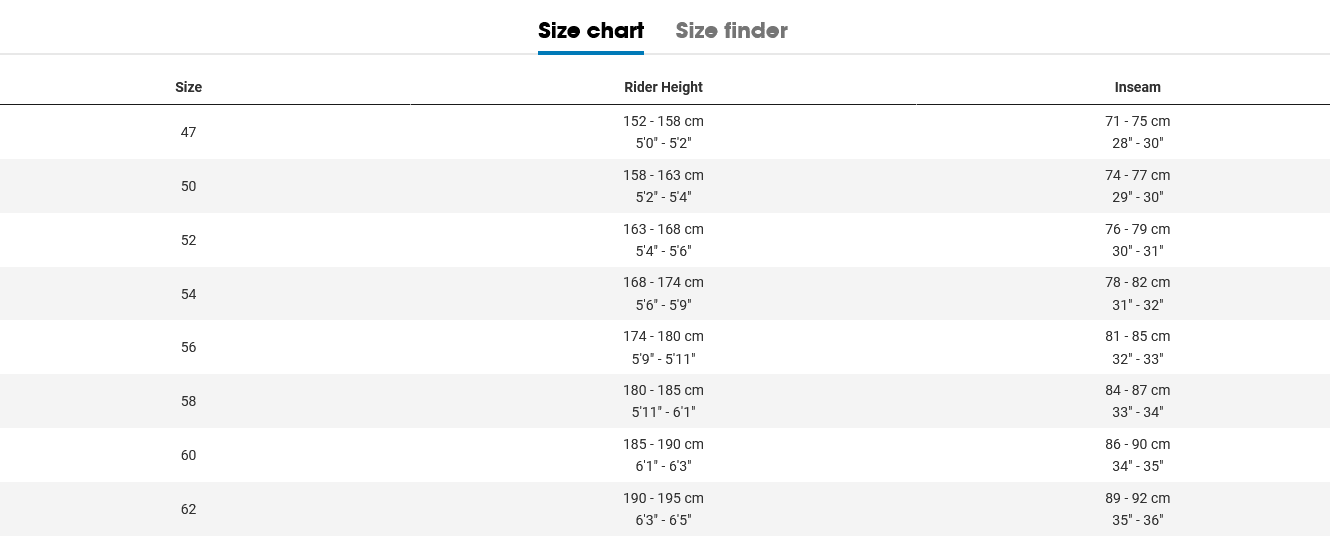Click the 84 - 87 cm inseam cell

click(1137, 401)
